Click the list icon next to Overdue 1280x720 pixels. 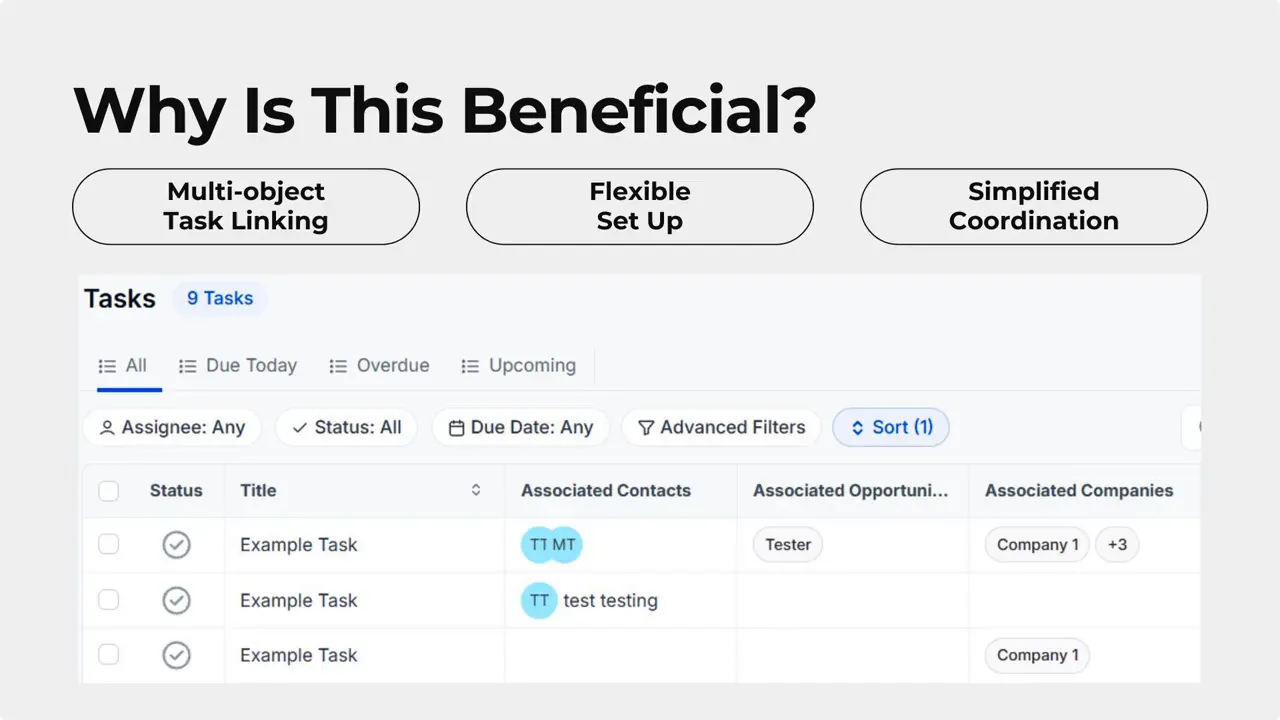point(338,365)
